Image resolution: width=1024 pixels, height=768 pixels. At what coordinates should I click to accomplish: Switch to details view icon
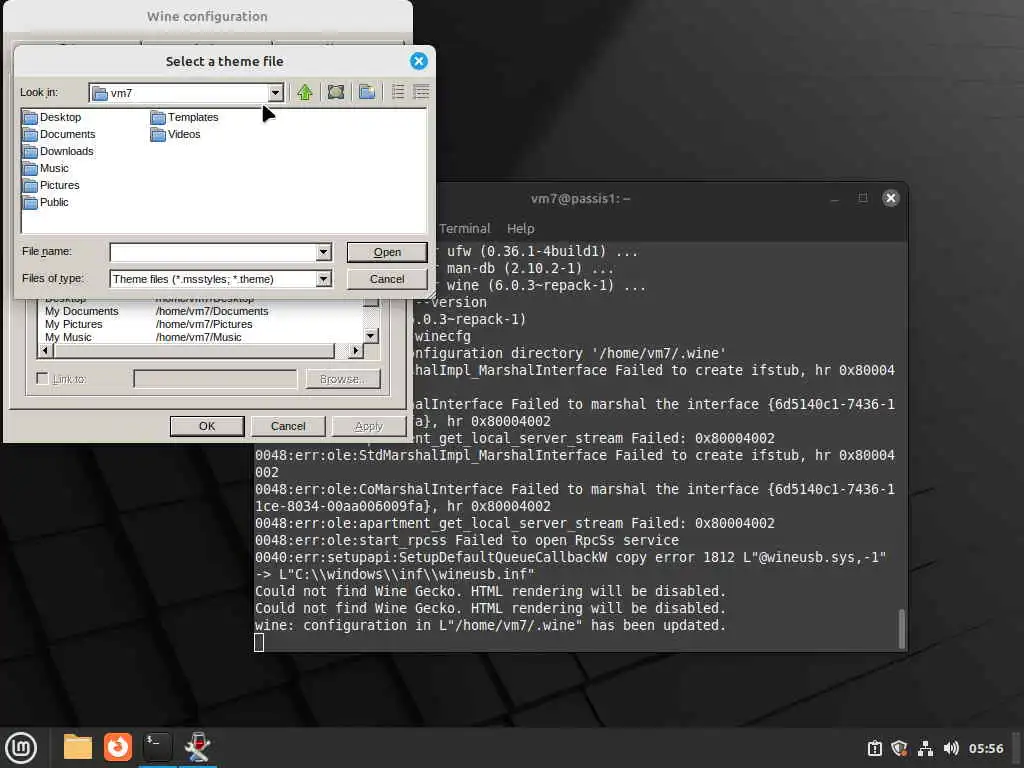point(422,93)
